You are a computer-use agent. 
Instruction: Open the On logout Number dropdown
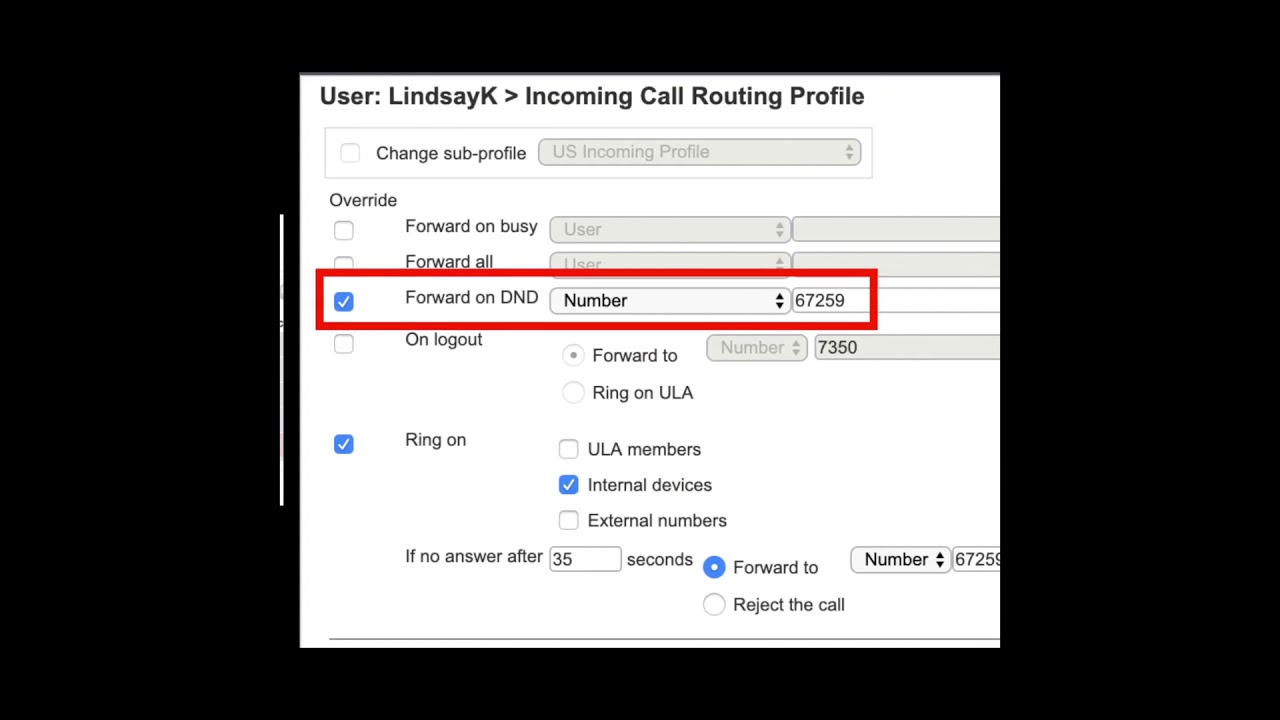[757, 348]
